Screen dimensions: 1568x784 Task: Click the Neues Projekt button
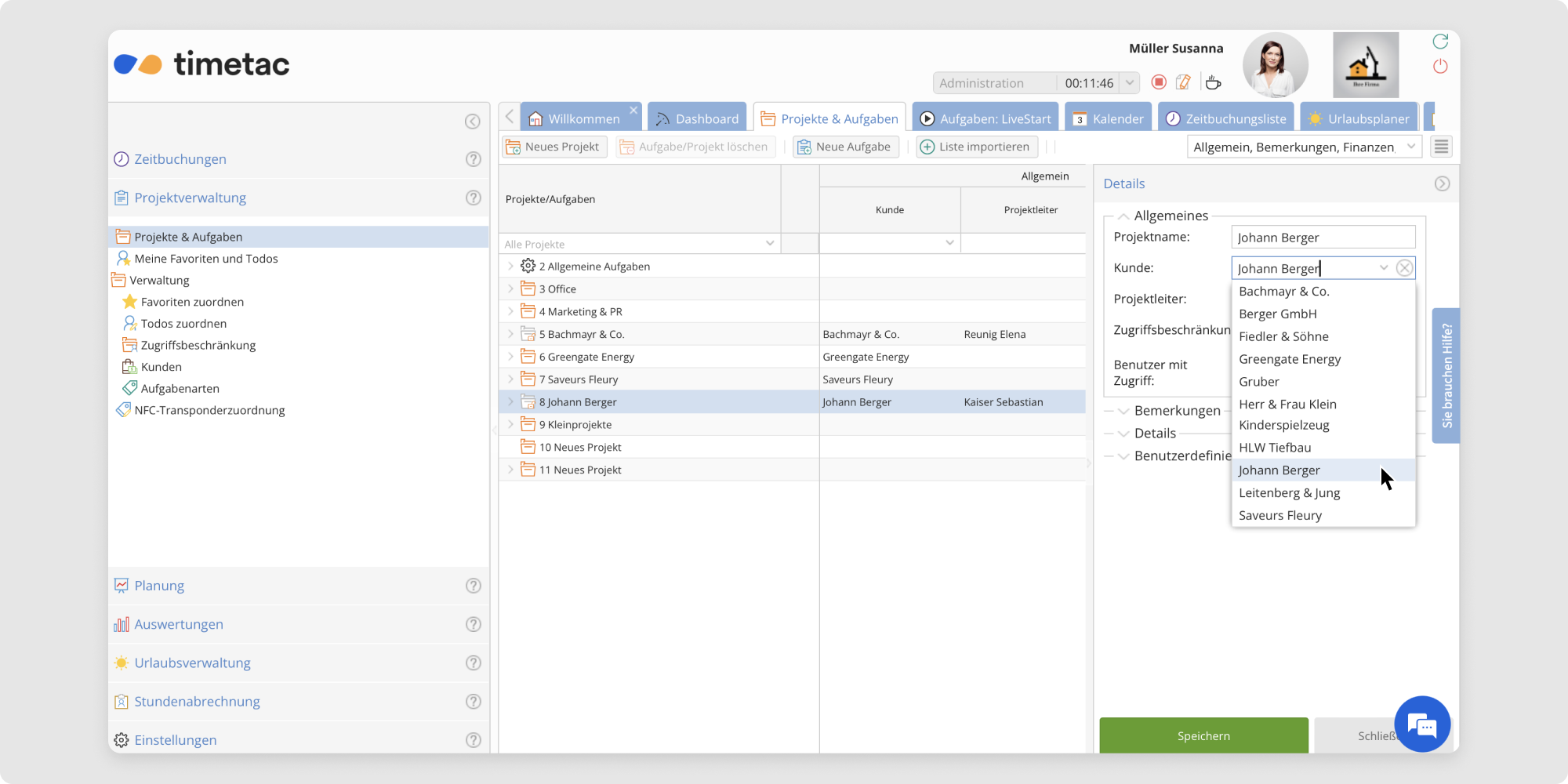pos(554,147)
